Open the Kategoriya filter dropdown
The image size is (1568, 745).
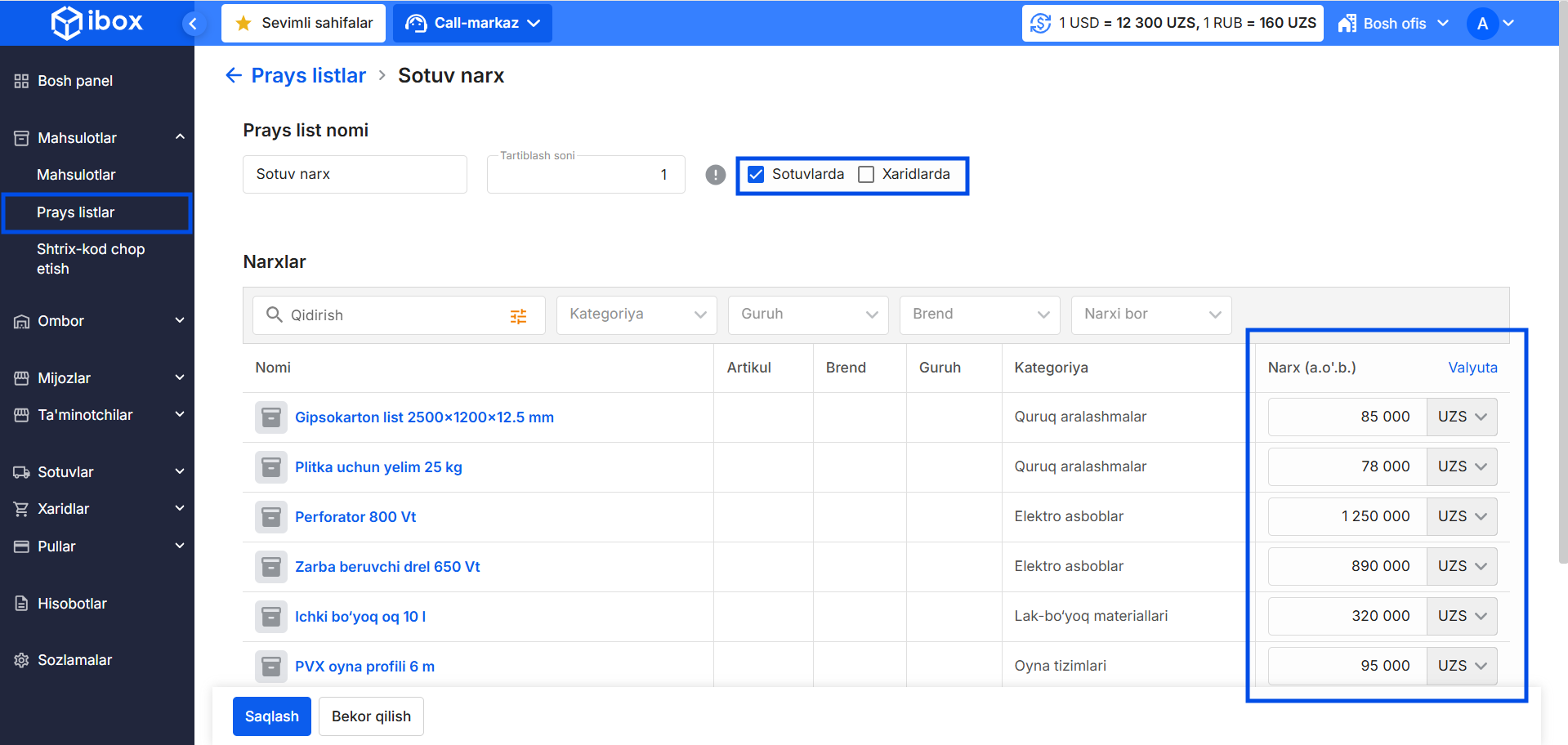pyautogui.click(x=636, y=315)
